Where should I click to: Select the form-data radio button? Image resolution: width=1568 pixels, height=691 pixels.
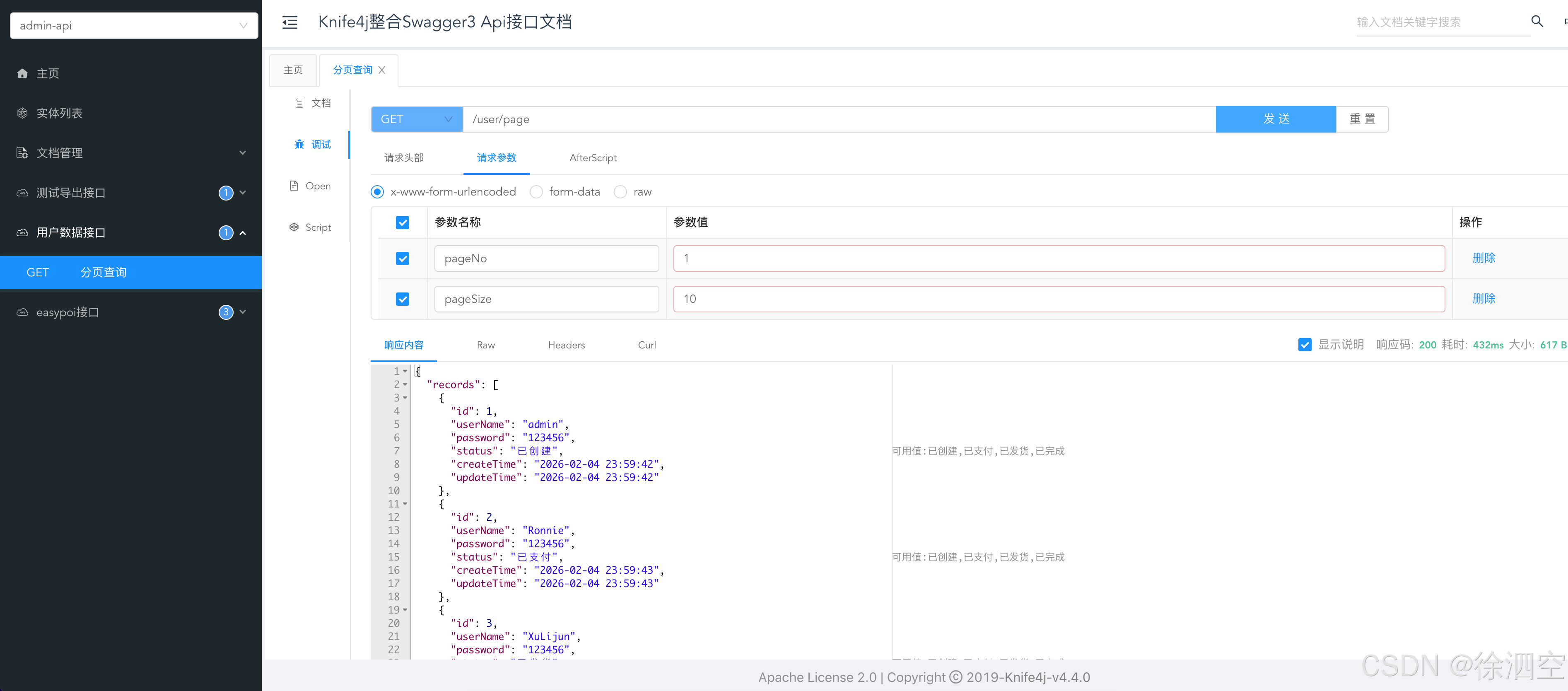(x=536, y=192)
